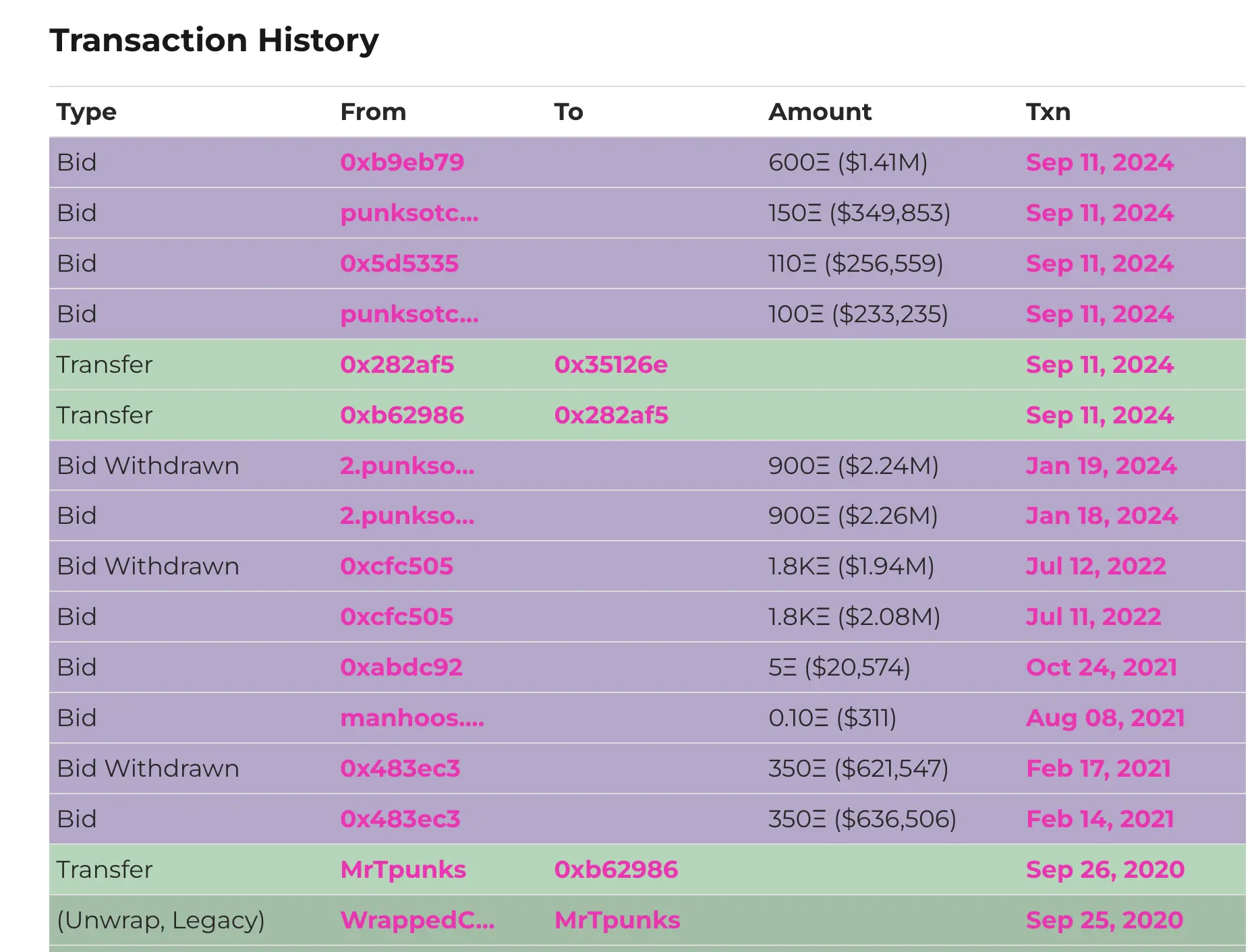Open the Oct 24, 2021 transaction link
This screenshot has width=1256, height=952.
(x=1101, y=667)
